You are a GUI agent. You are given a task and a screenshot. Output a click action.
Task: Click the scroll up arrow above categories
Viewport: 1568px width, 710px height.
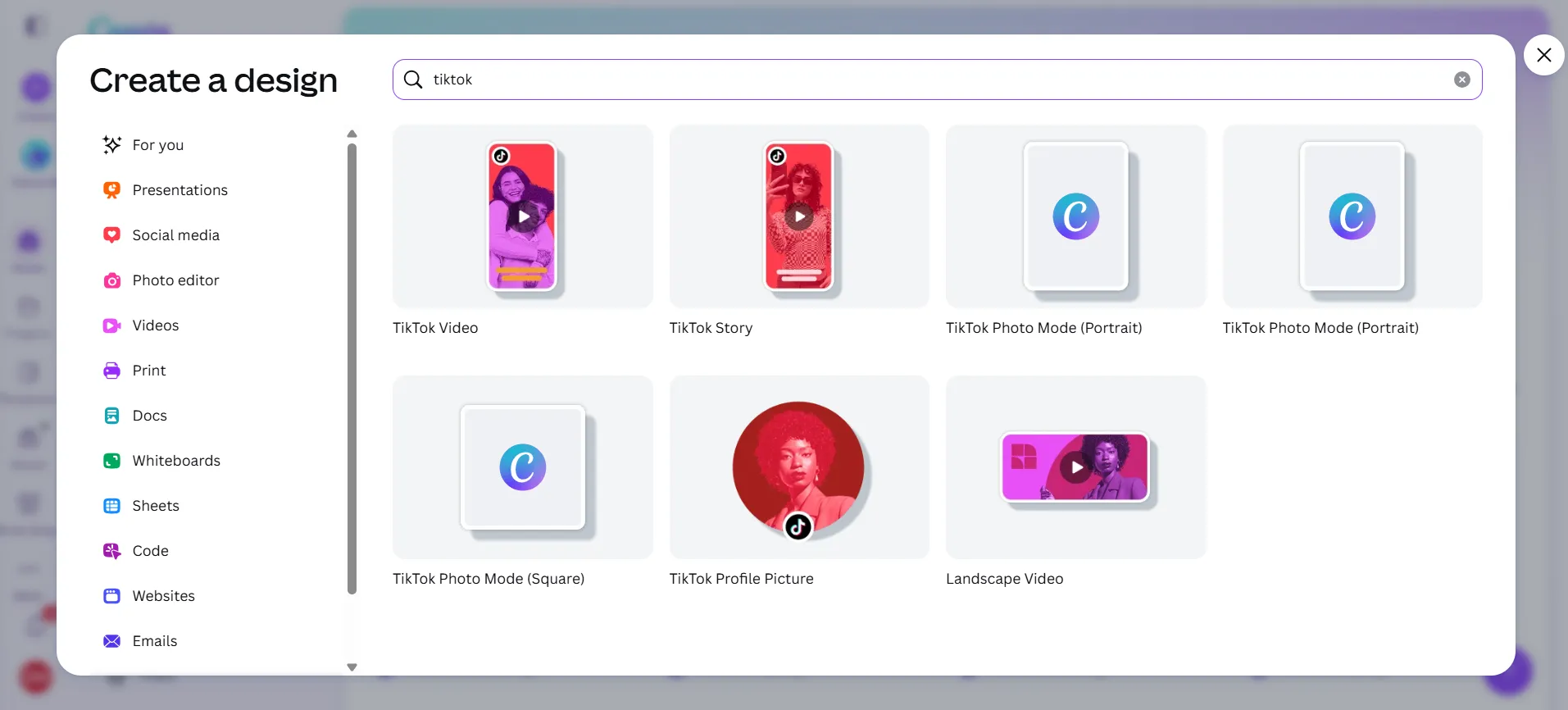click(x=352, y=134)
